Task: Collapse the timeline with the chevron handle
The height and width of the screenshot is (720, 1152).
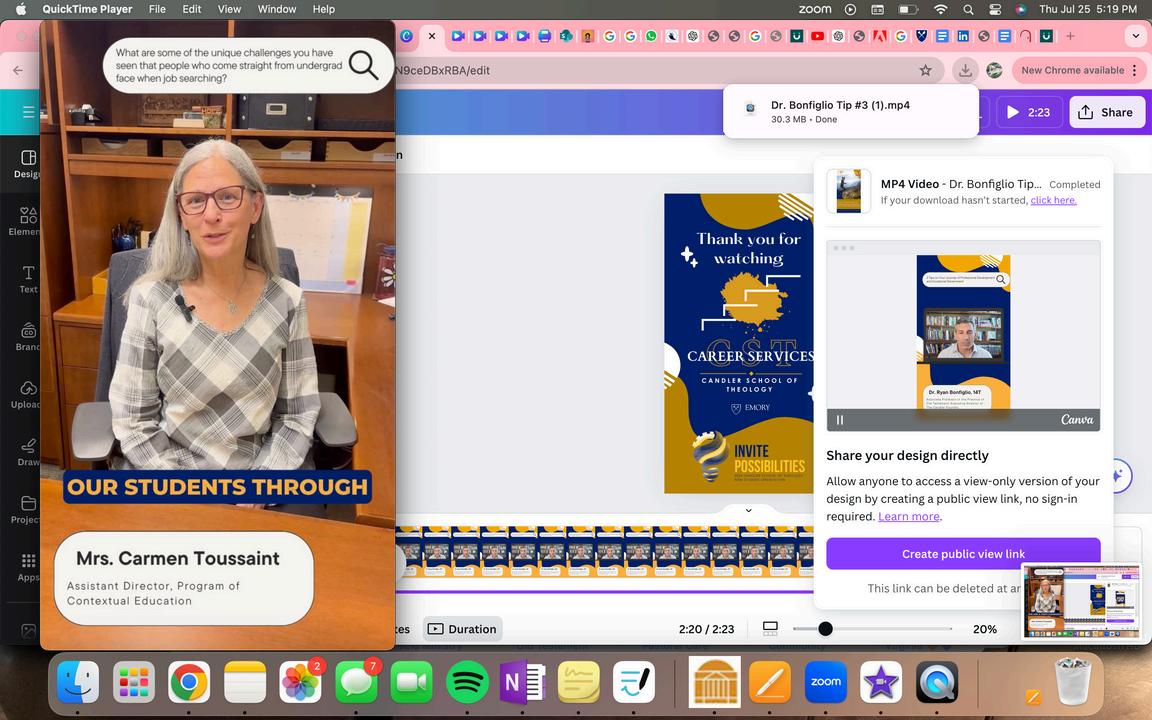Action: tap(749, 510)
